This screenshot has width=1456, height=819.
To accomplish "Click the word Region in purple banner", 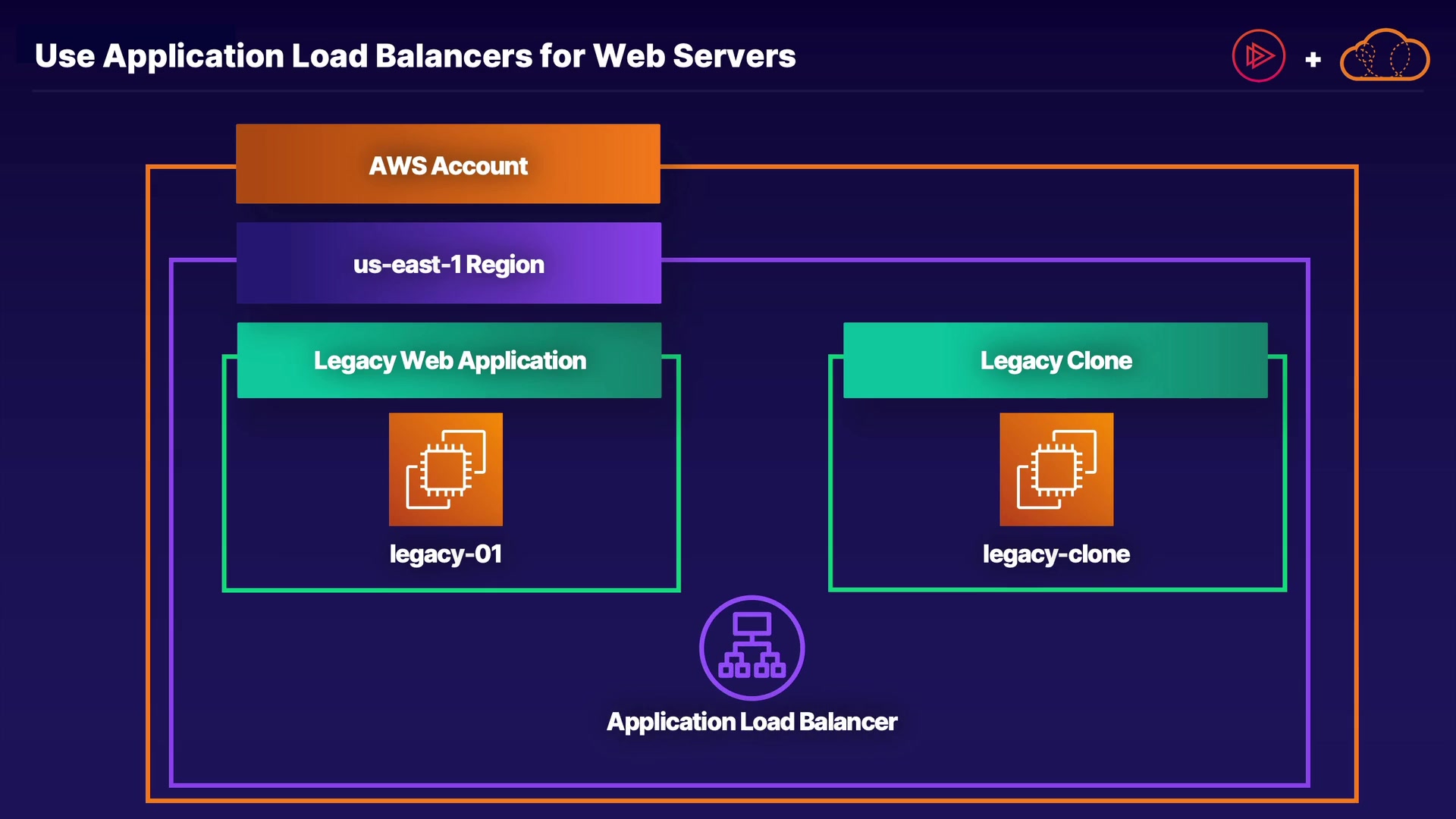I will click(x=504, y=265).
